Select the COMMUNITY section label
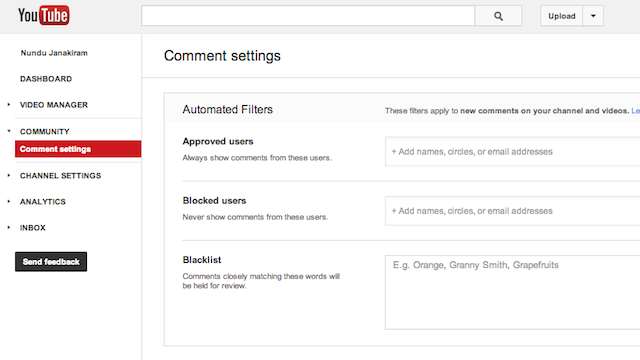 pyautogui.click(x=45, y=131)
